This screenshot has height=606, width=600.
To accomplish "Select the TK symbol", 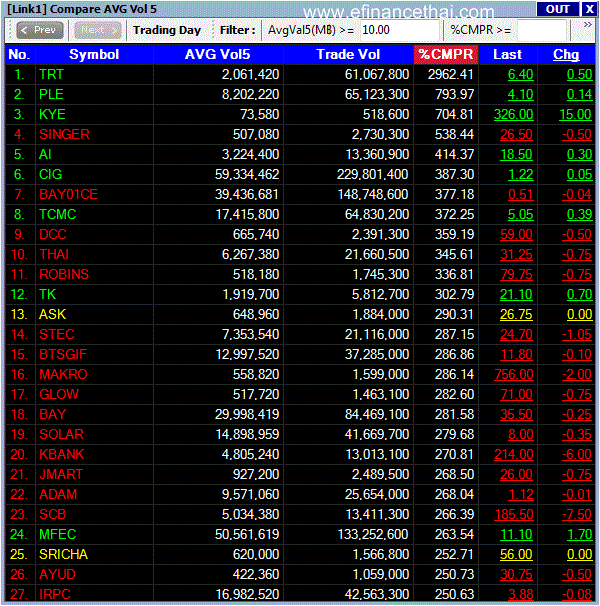I will 47,294.
